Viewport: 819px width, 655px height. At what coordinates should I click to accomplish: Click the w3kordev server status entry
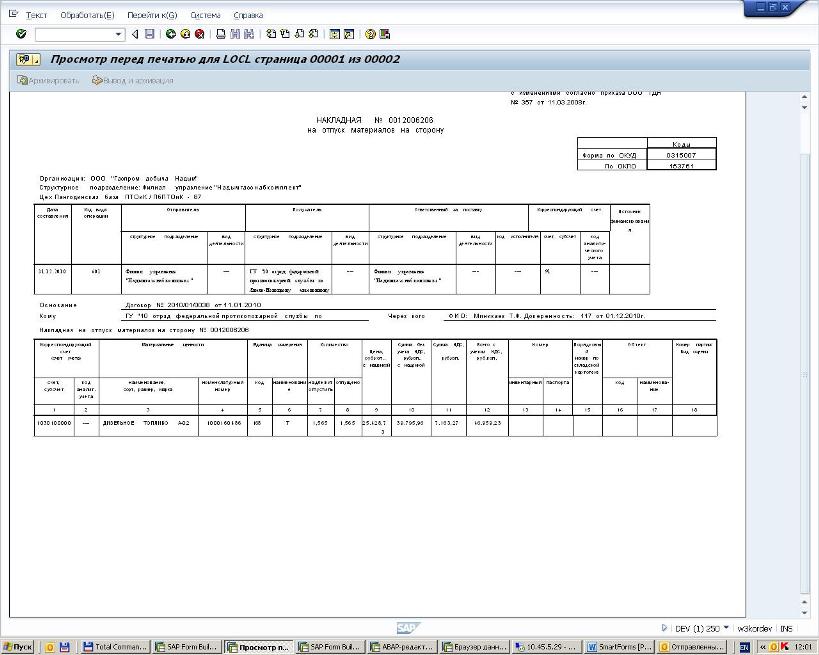coord(754,628)
